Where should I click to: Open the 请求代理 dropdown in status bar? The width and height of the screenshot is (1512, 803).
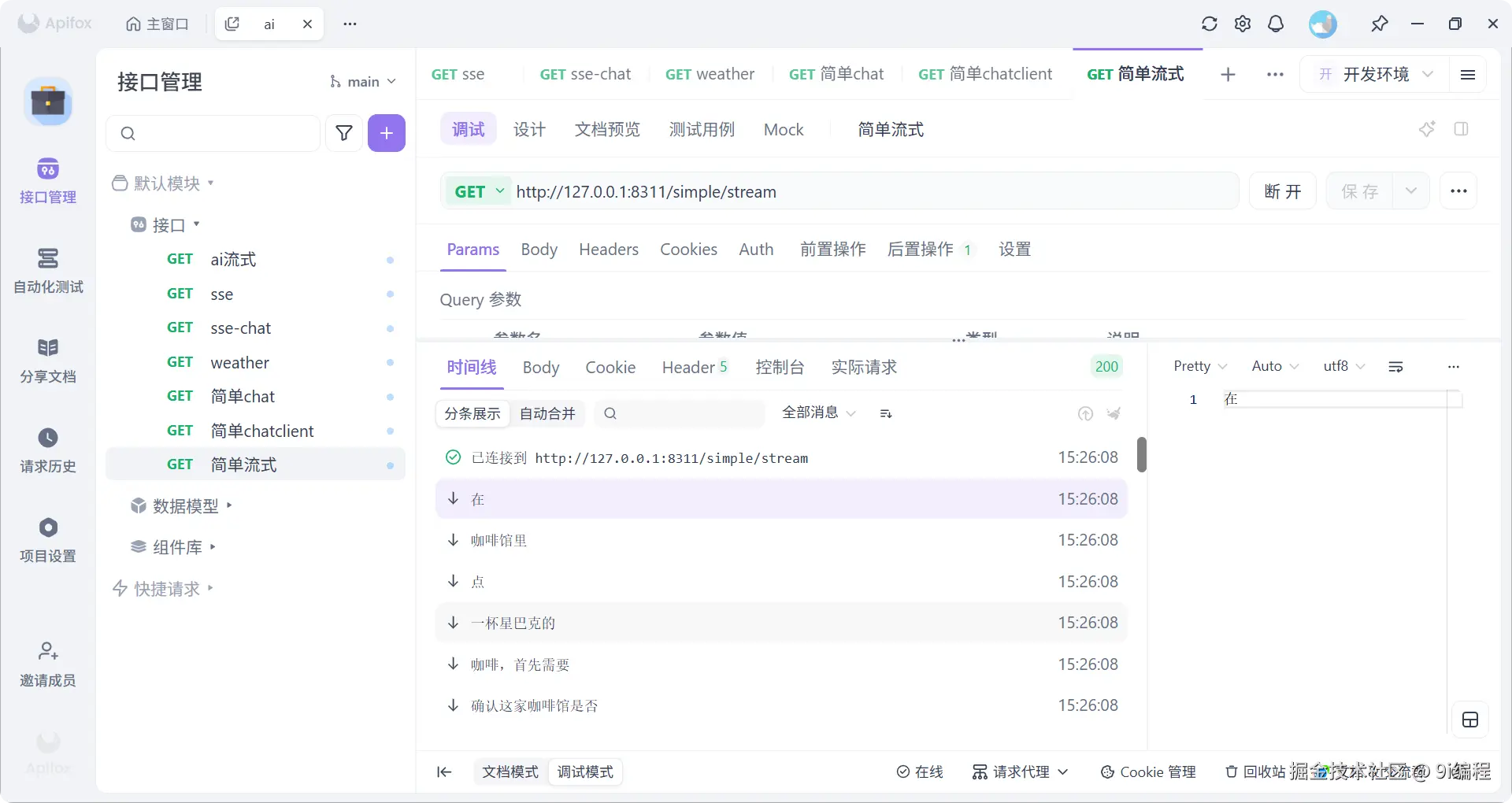coord(1020,772)
